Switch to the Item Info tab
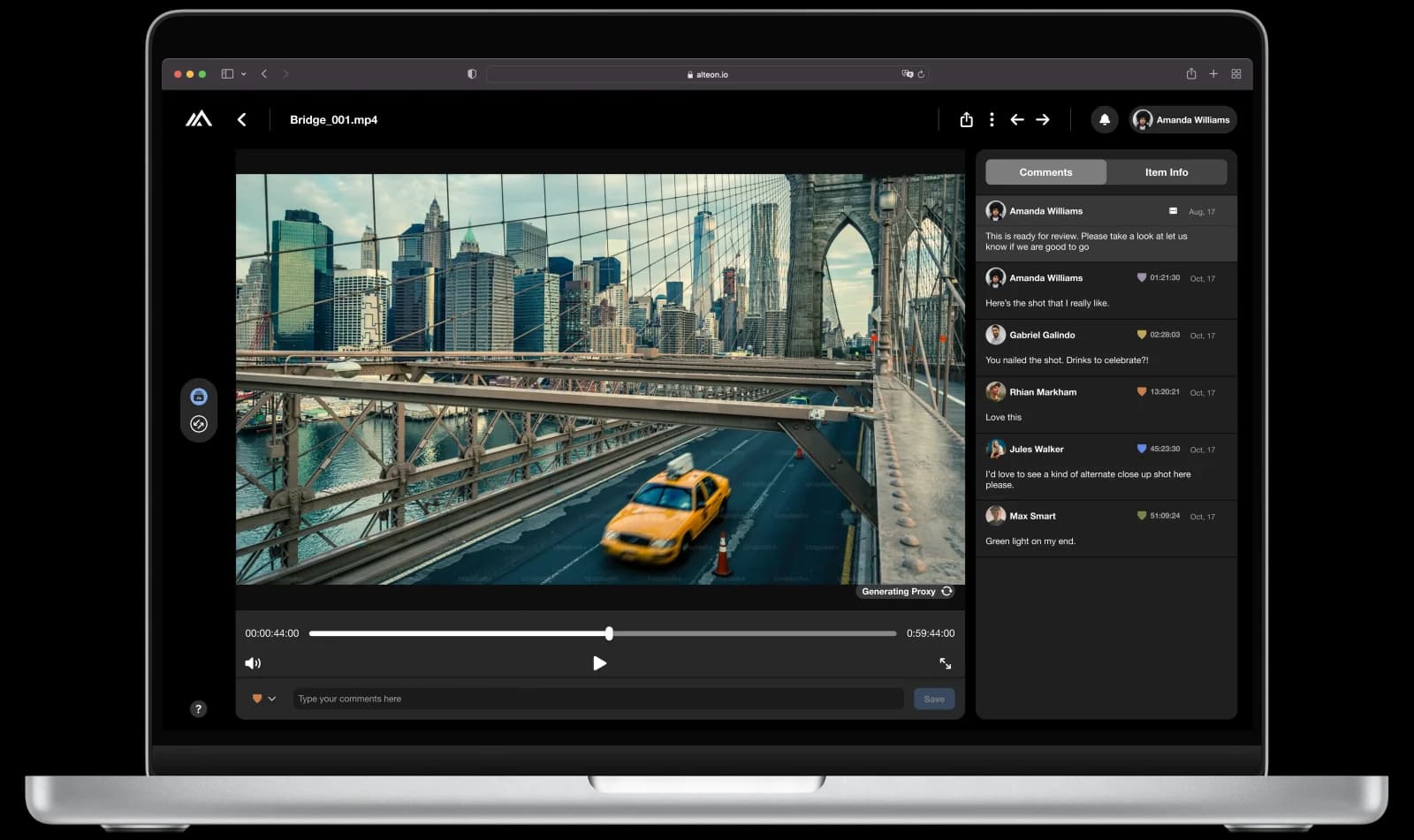The height and width of the screenshot is (840, 1414). point(1166,172)
